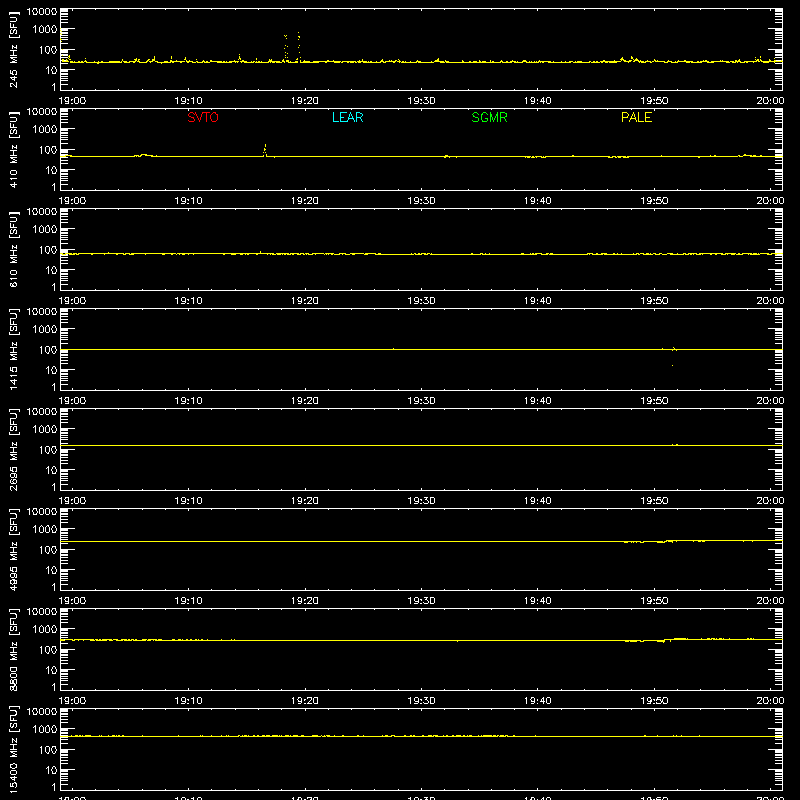This screenshot has width=800, height=800.
Task: Click the 20:00 tick label under the 245 MHz plot
Action: pos(770,101)
